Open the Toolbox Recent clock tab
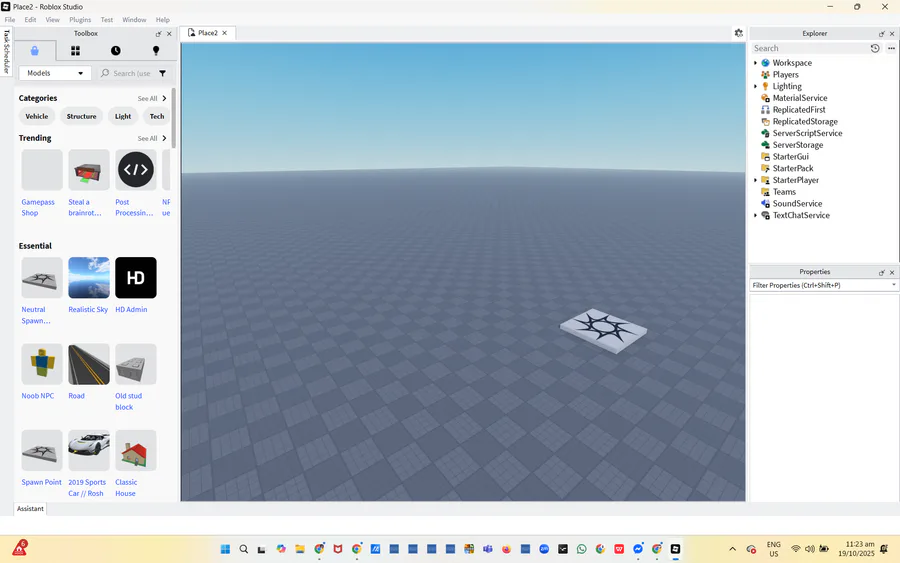 [115, 51]
